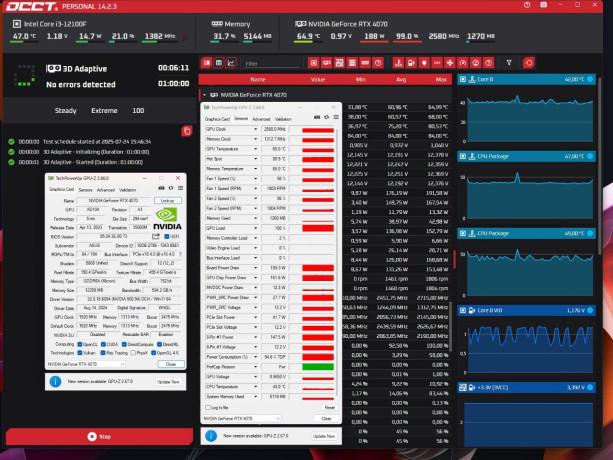
Task: Toggle the motherboard sensor filter icon
Action: coord(339,63)
